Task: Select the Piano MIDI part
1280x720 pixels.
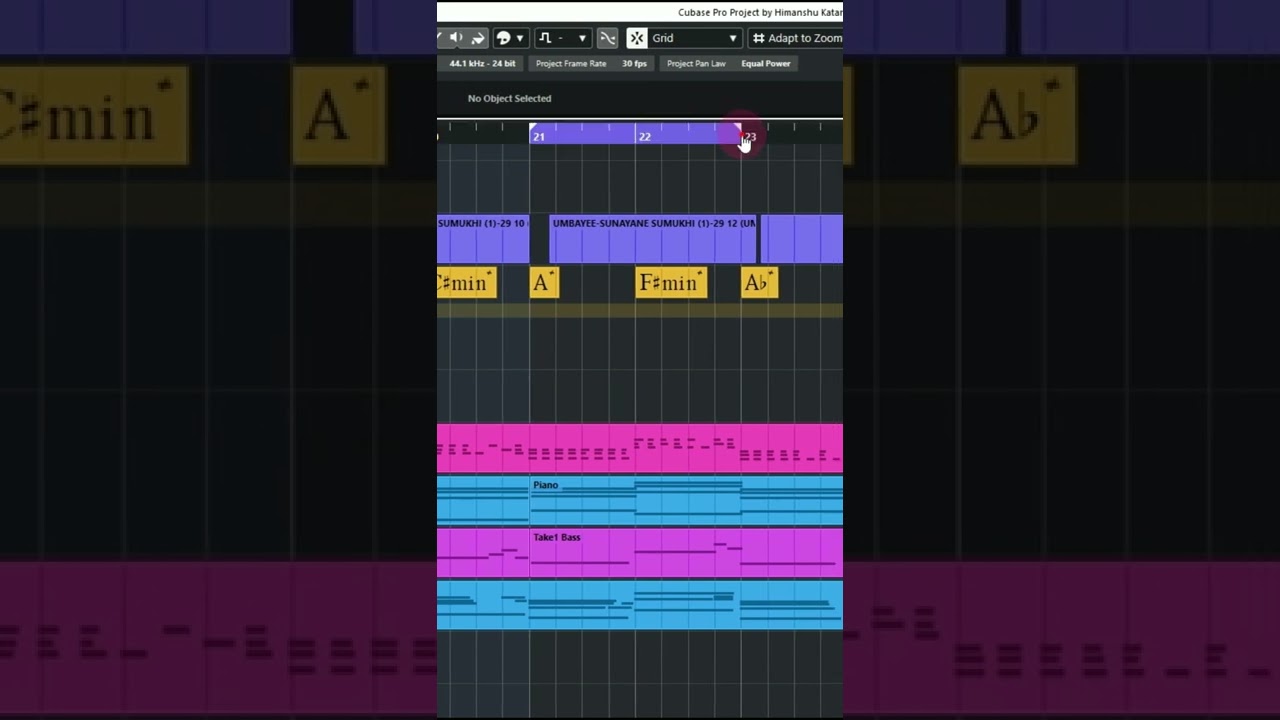Action: pyautogui.click(x=686, y=501)
